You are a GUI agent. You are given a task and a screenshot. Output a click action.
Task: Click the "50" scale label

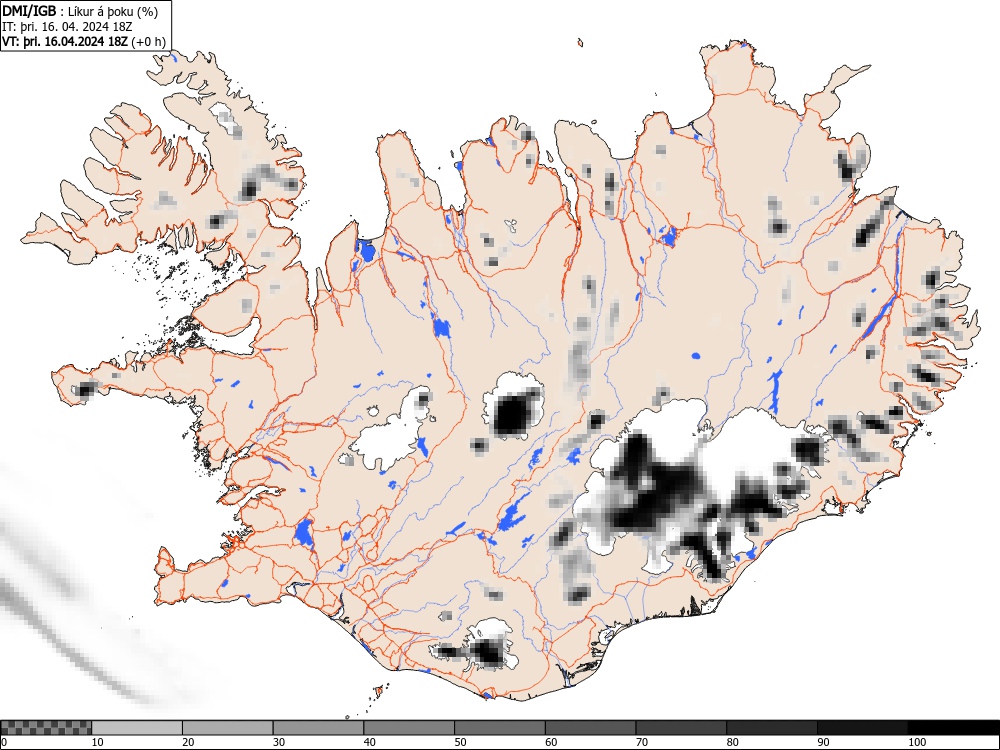[x=460, y=742]
